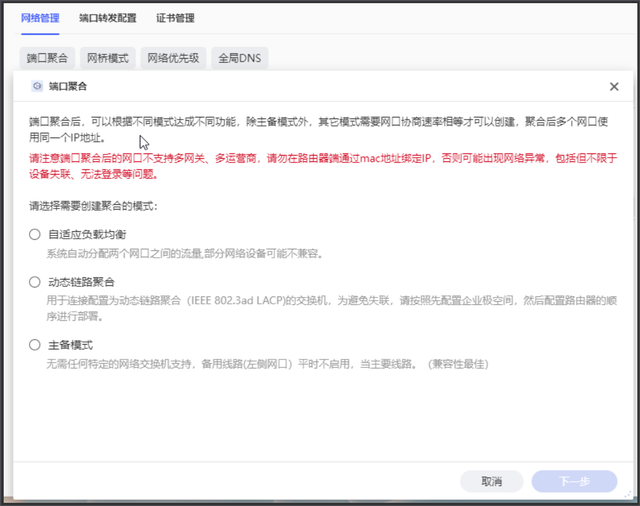Switch to the 网络管理 tab
640x506 pixels.
point(40,18)
